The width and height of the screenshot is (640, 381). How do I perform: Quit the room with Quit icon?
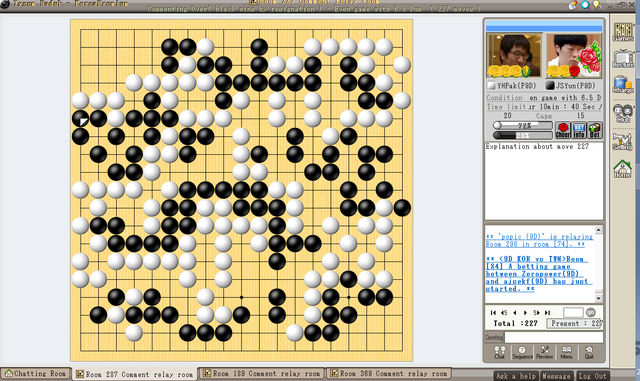(x=589, y=352)
